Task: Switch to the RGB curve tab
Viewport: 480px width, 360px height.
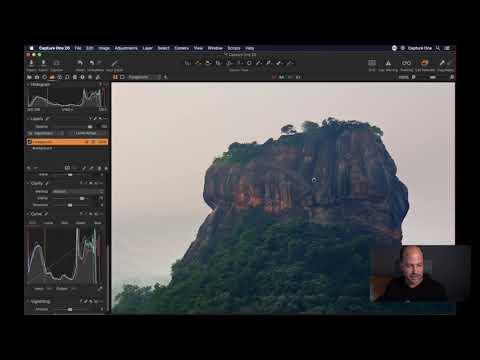Action: tap(32, 223)
